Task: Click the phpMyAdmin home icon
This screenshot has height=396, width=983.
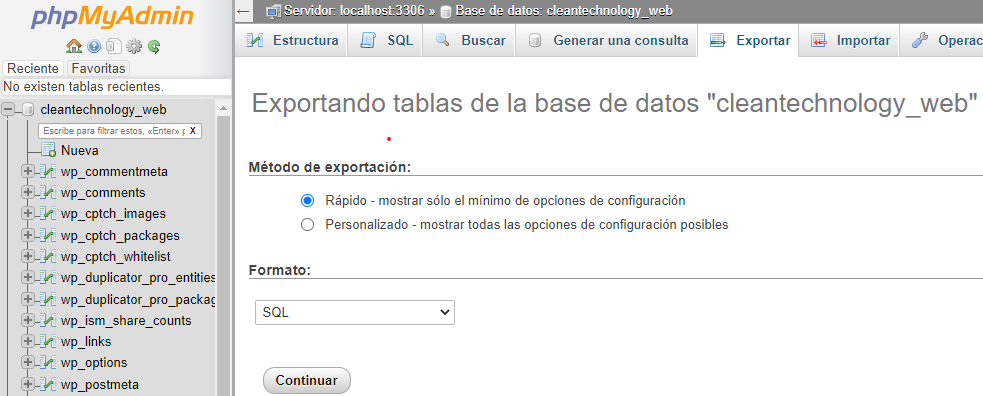Action: 74,46
